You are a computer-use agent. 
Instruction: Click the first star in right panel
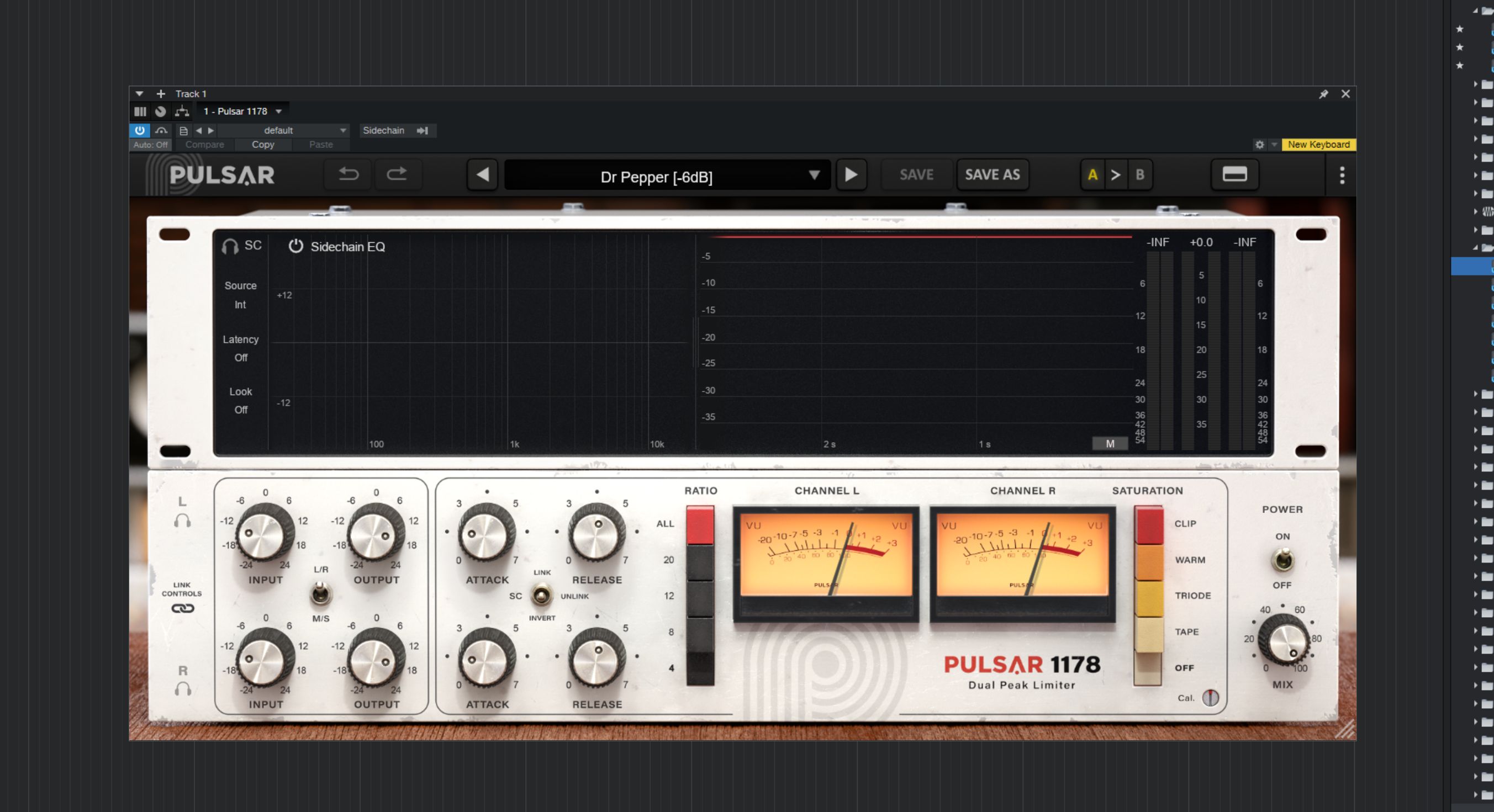click(1460, 29)
